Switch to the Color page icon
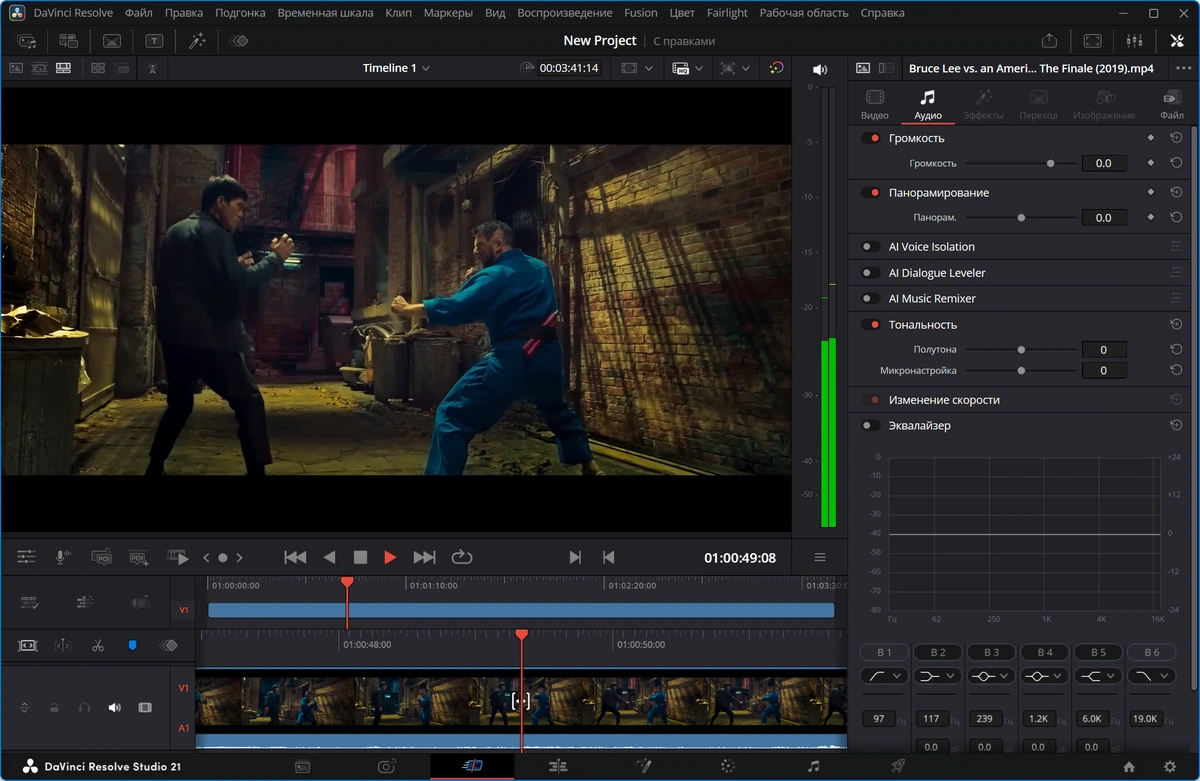 pos(728,766)
